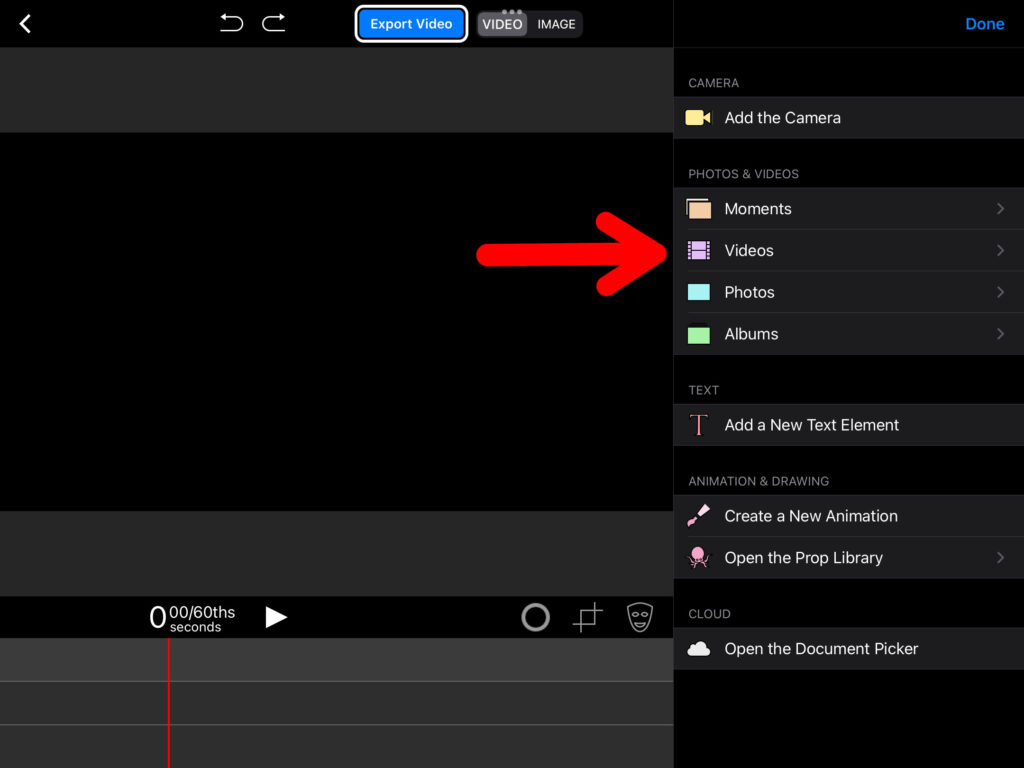1024x768 pixels.
Task: Select Add a New Text Element
Action: [811, 425]
